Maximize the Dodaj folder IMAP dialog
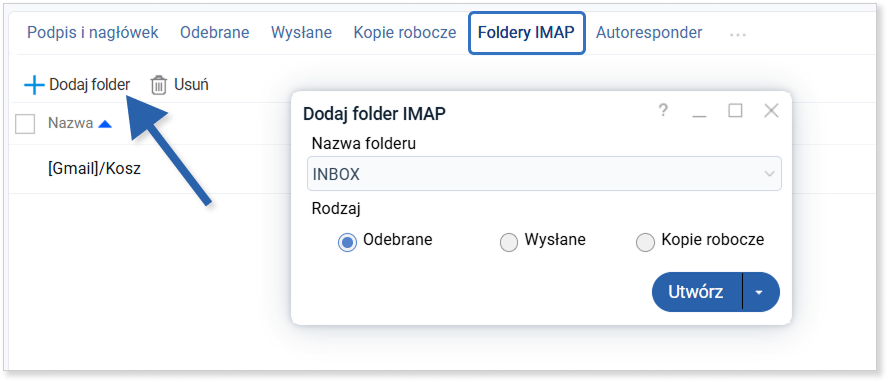The image size is (888, 382). [735, 110]
